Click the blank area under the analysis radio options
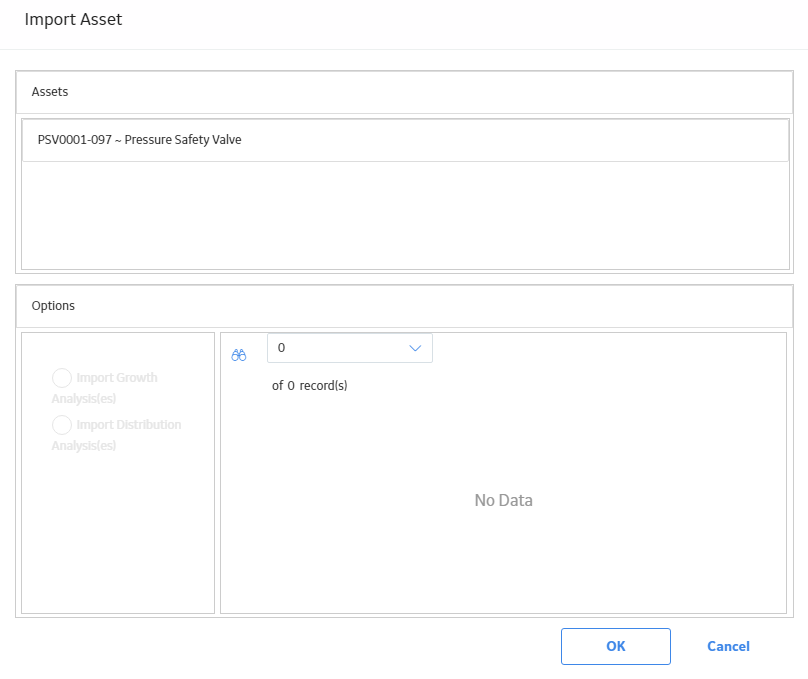 click(x=118, y=531)
